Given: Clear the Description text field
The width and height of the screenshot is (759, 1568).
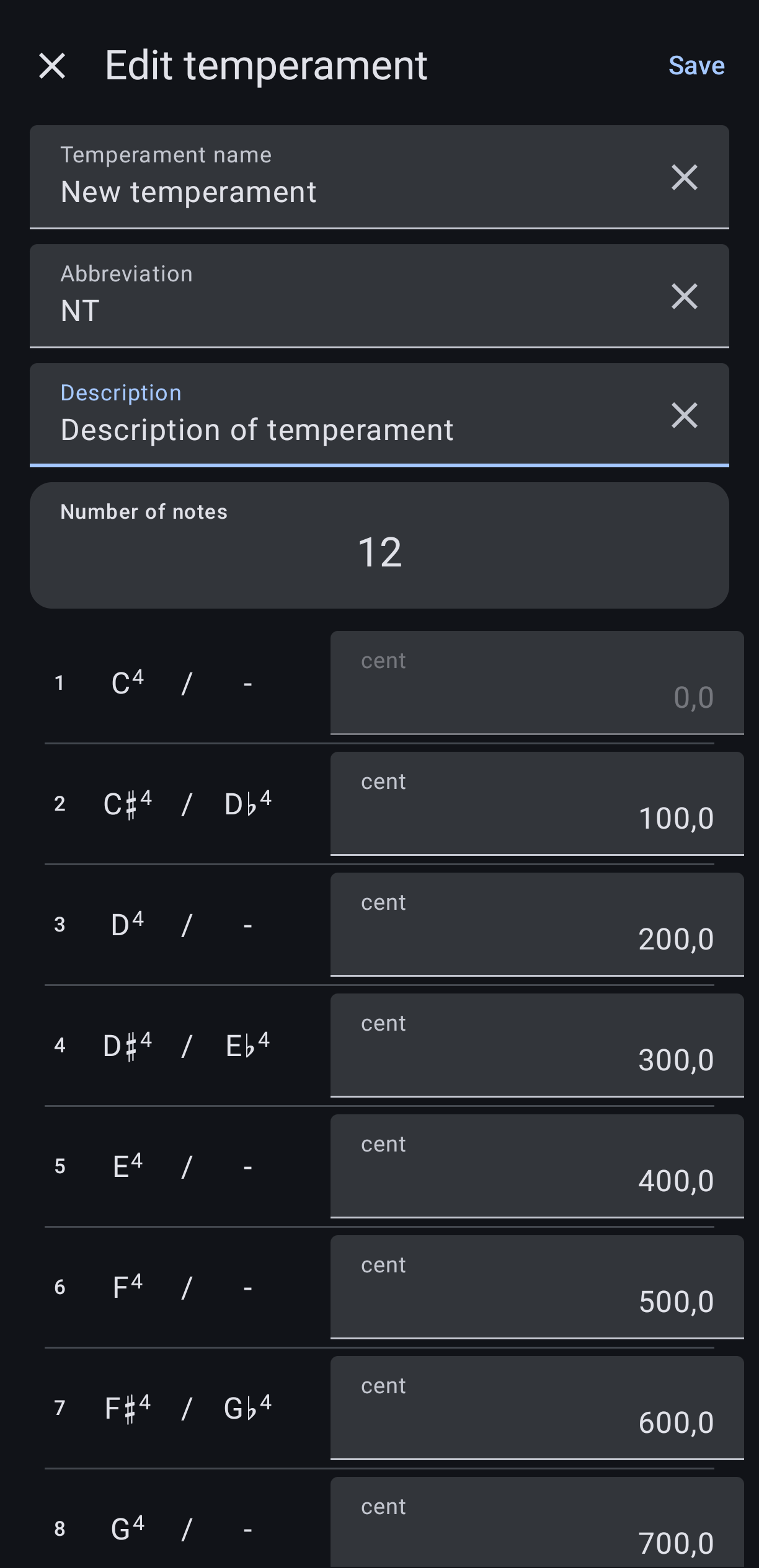Looking at the screenshot, I should (x=684, y=416).
